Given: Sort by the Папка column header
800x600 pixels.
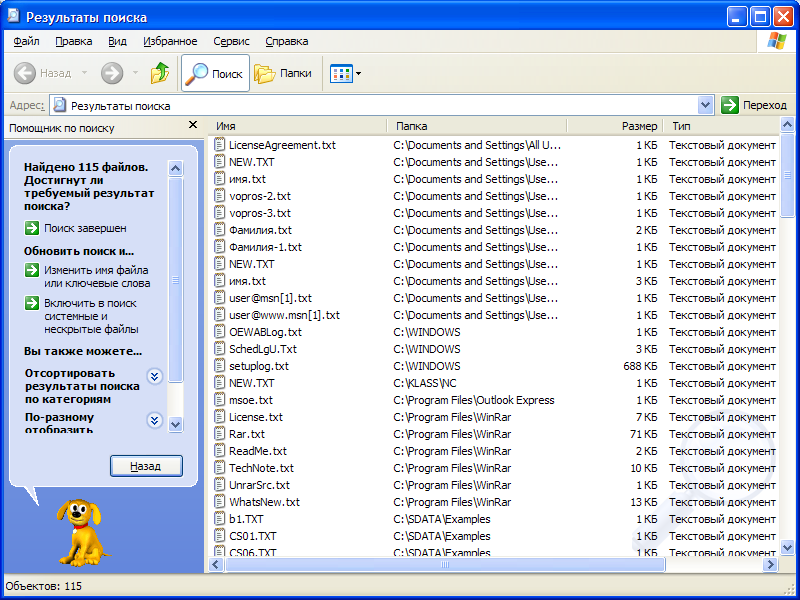Looking at the screenshot, I should (x=477, y=126).
